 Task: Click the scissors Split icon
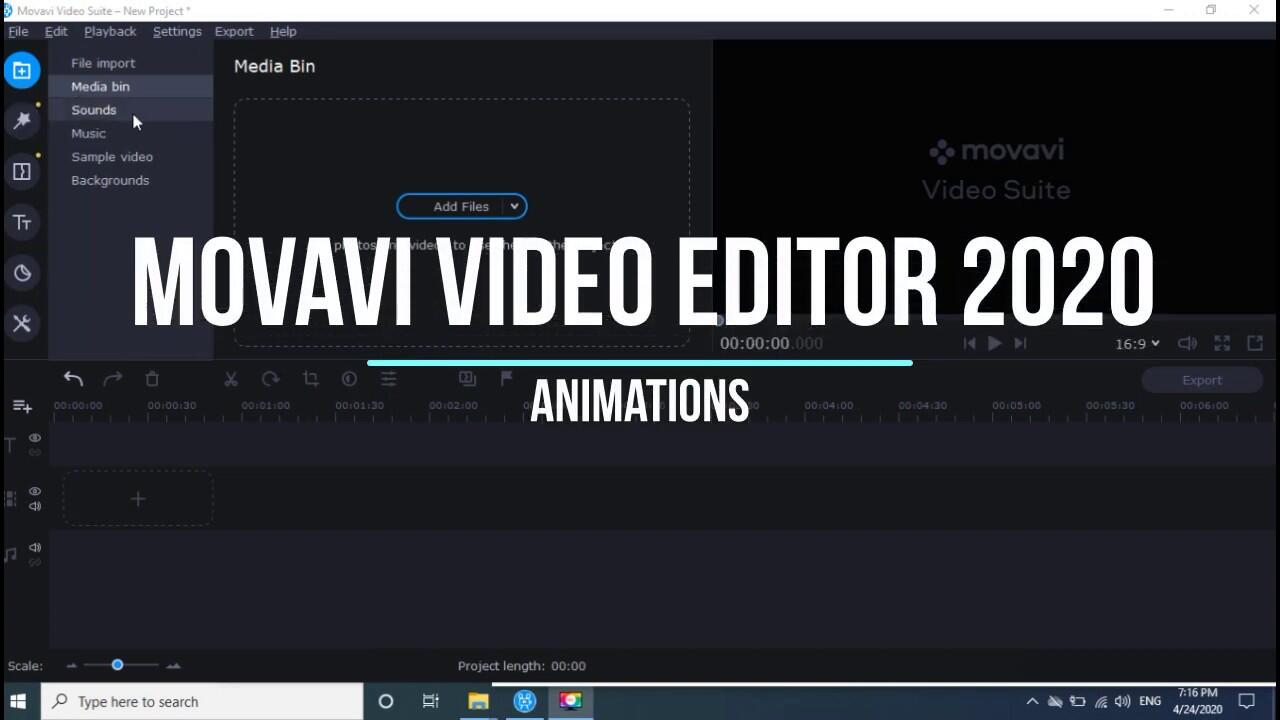(x=231, y=379)
